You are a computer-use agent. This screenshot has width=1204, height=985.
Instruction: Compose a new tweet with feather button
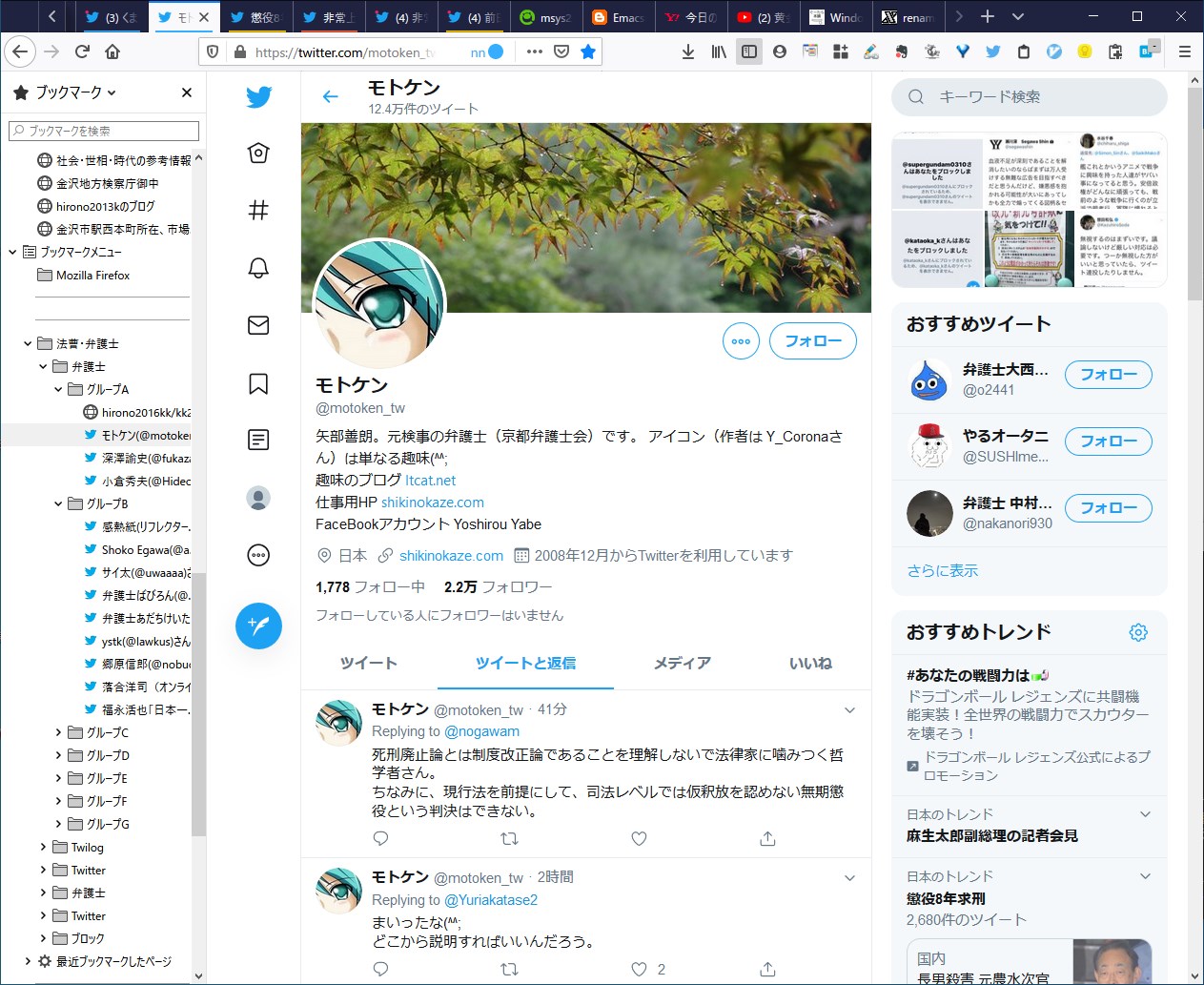(x=258, y=626)
